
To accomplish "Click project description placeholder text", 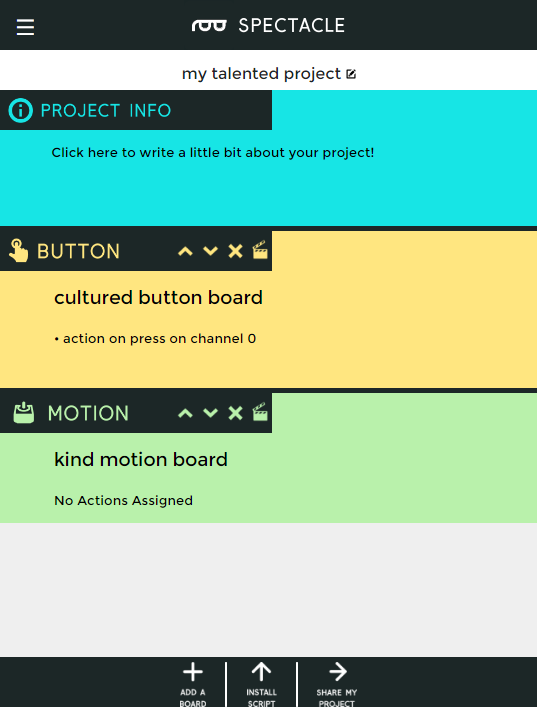I will [213, 153].
